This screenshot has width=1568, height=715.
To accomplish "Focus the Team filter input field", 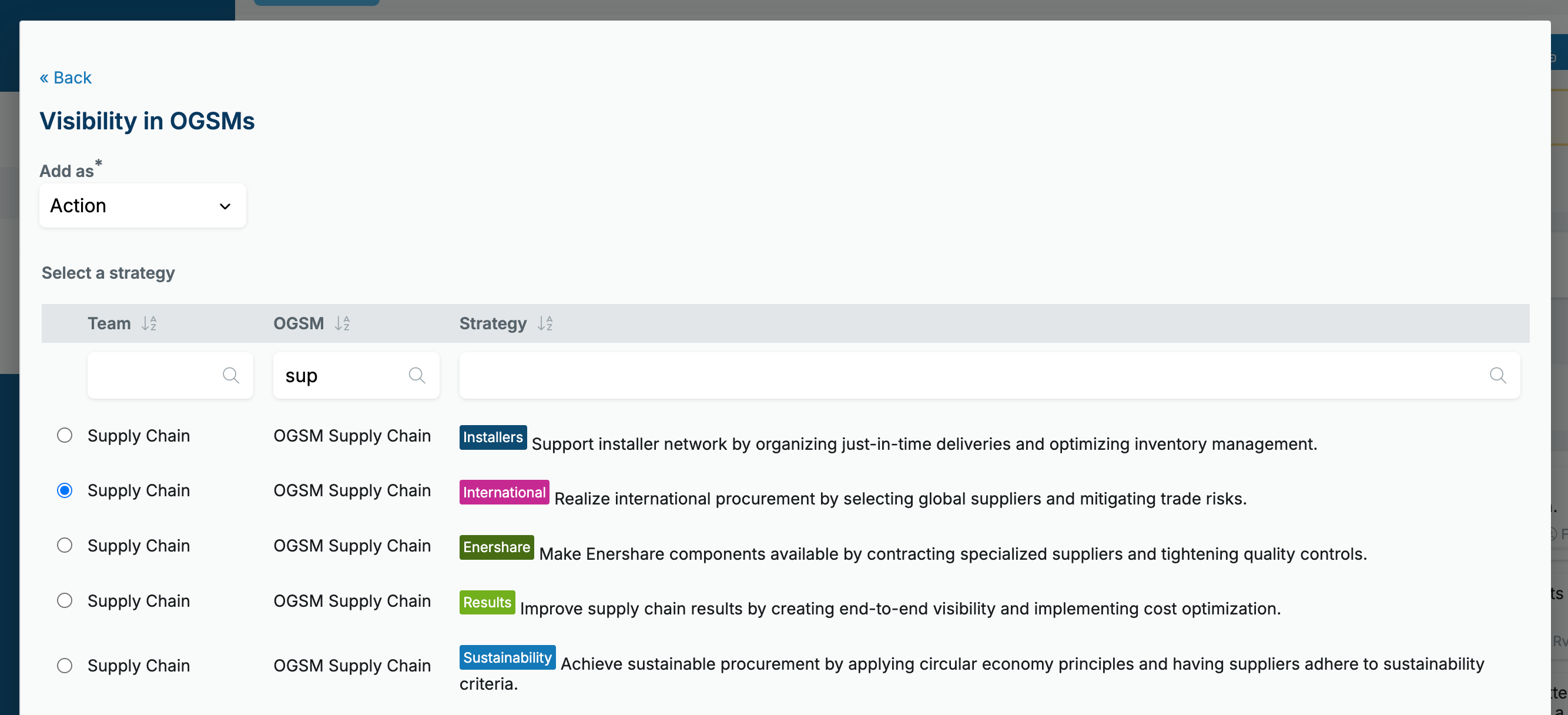I will point(170,375).
